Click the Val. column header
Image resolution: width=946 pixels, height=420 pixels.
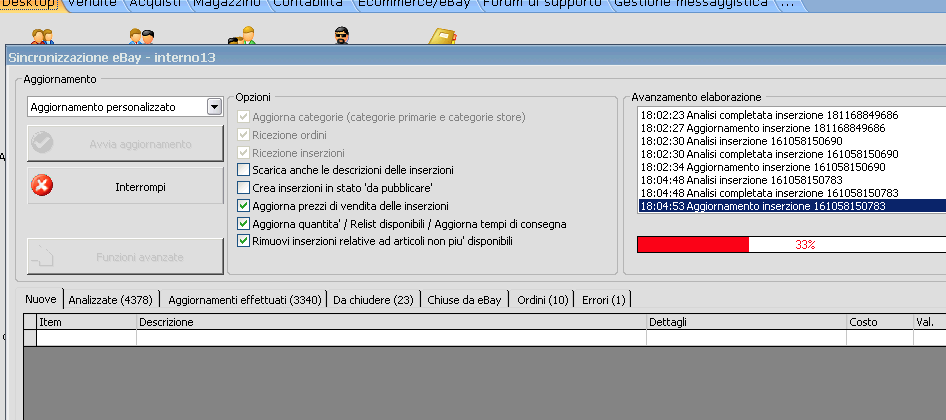pos(930,322)
